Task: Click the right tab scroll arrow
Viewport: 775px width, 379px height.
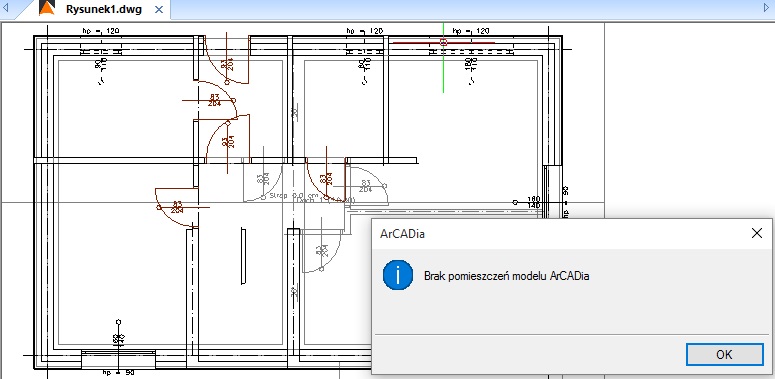Action: [x=767, y=7]
